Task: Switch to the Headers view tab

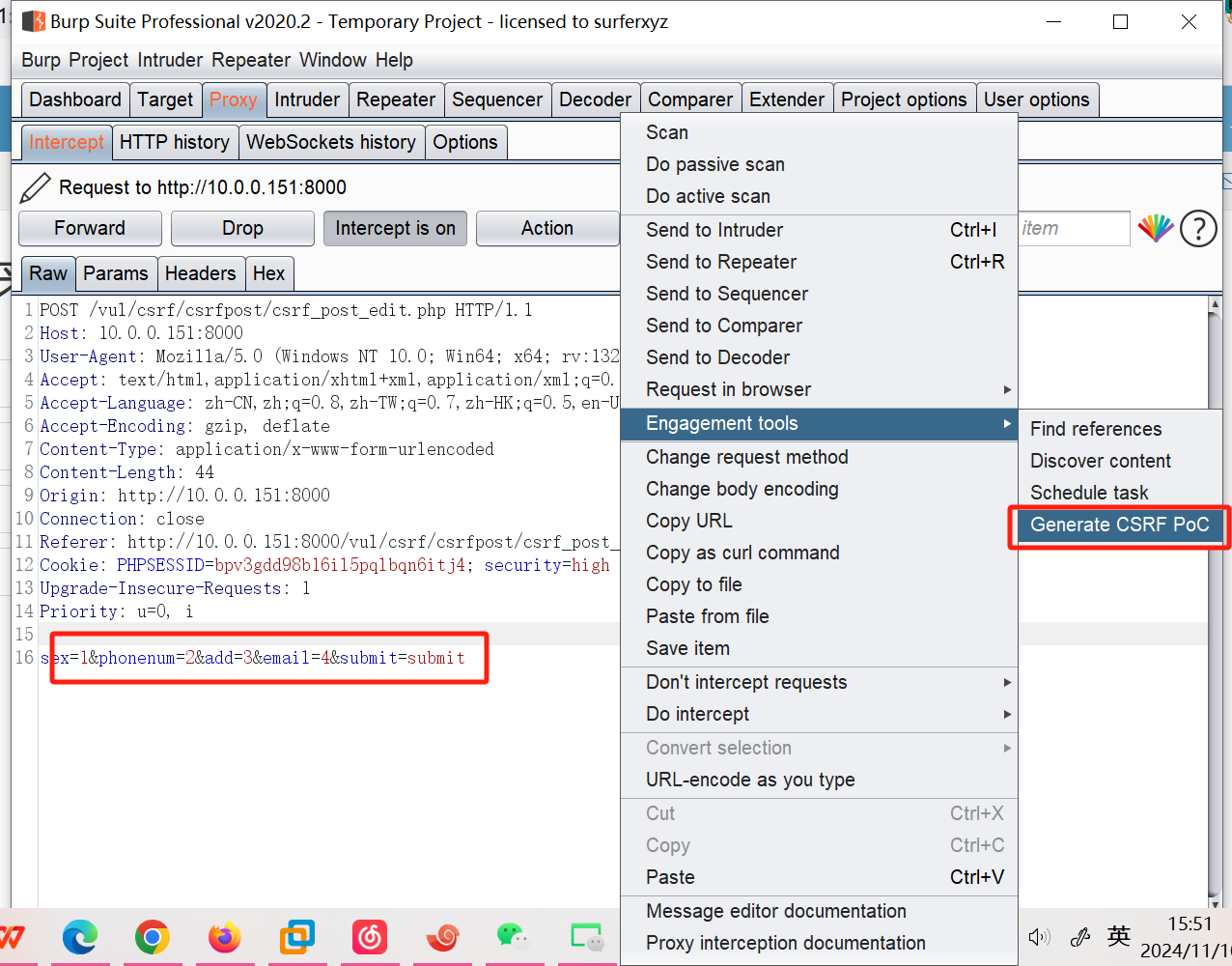Action: [200, 273]
